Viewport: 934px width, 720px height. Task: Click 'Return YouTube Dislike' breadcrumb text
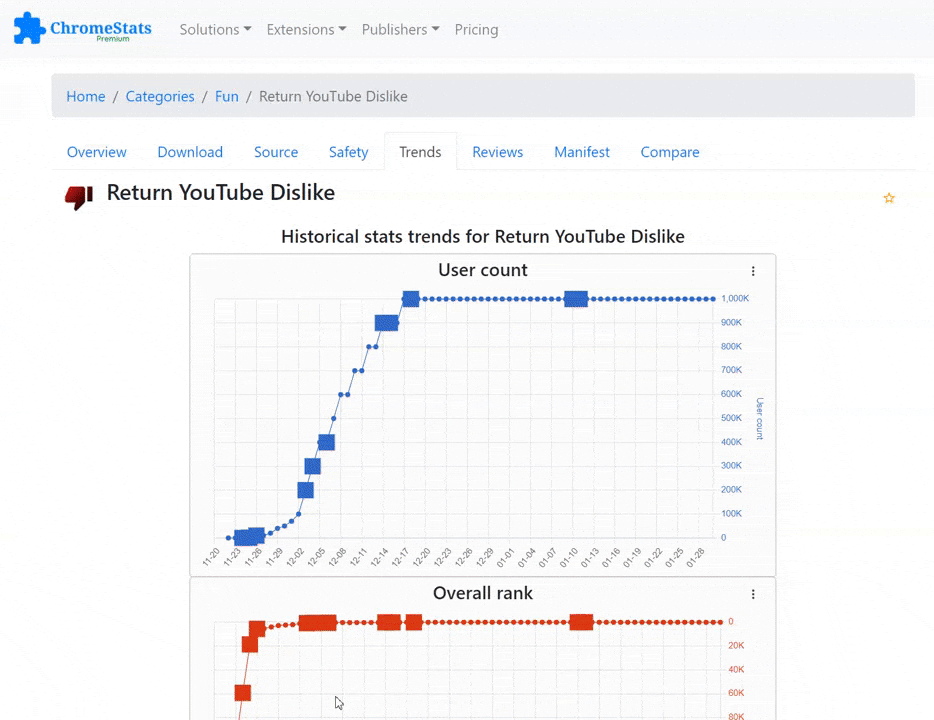point(333,96)
